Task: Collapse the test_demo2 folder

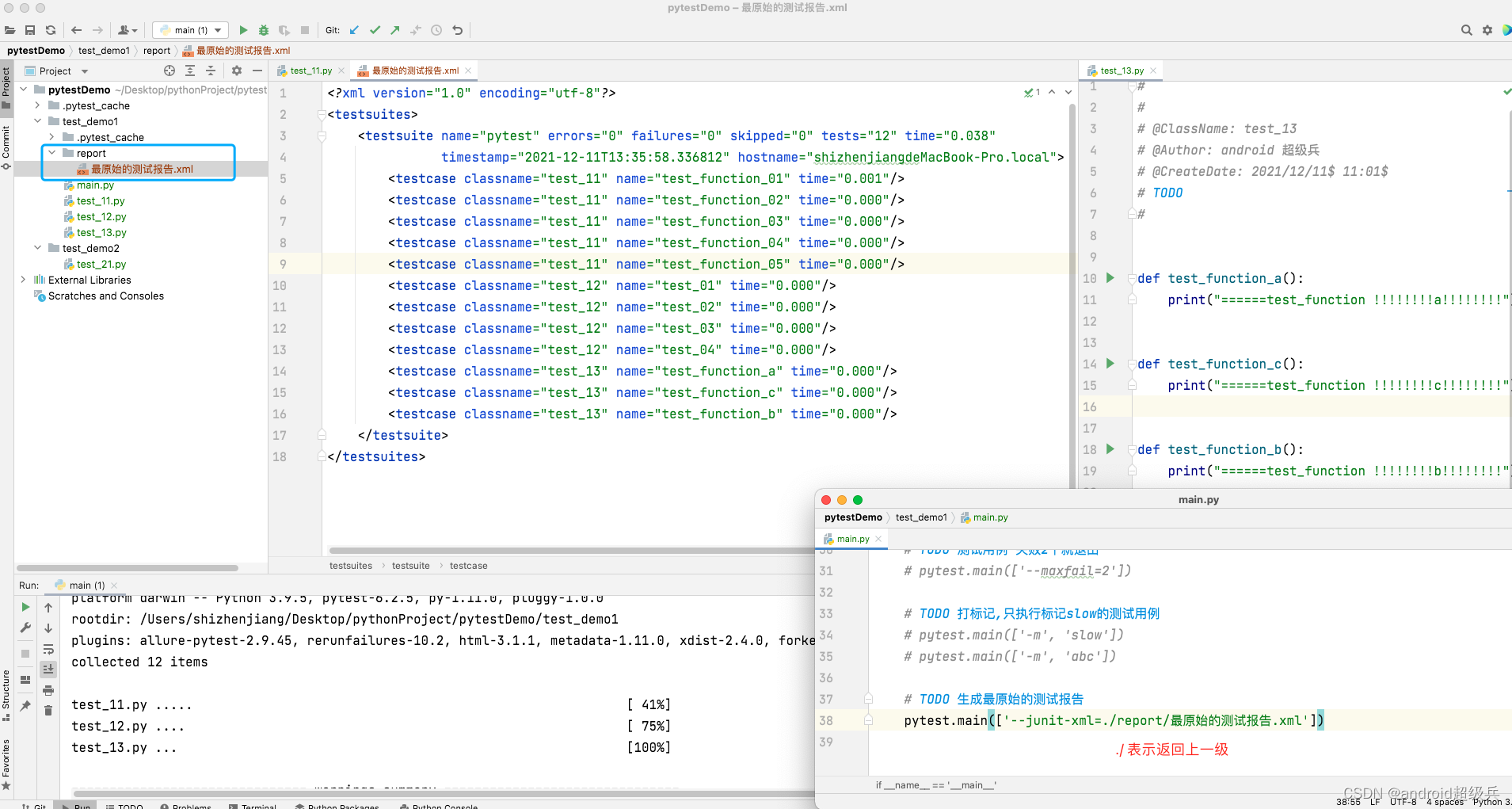Action: pos(38,248)
